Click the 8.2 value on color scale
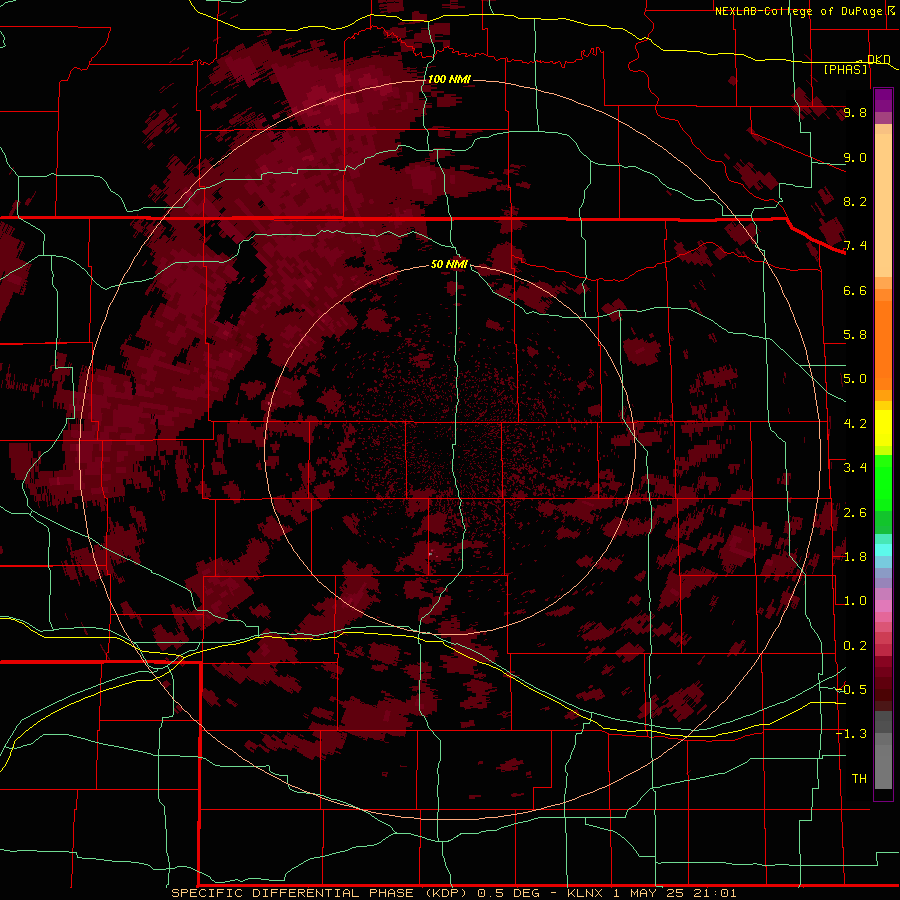The height and width of the screenshot is (900, 900). pyautogui.click(x=855, y=201)
